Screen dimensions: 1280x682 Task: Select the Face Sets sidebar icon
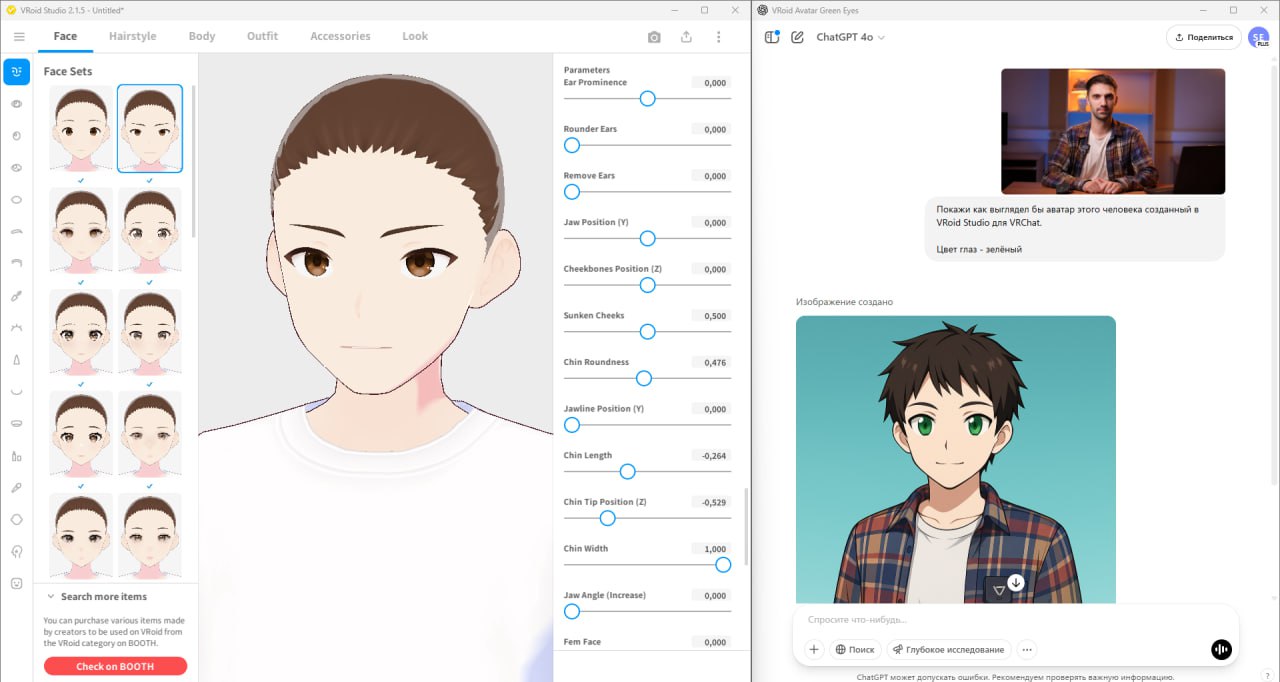click(16, 72)
